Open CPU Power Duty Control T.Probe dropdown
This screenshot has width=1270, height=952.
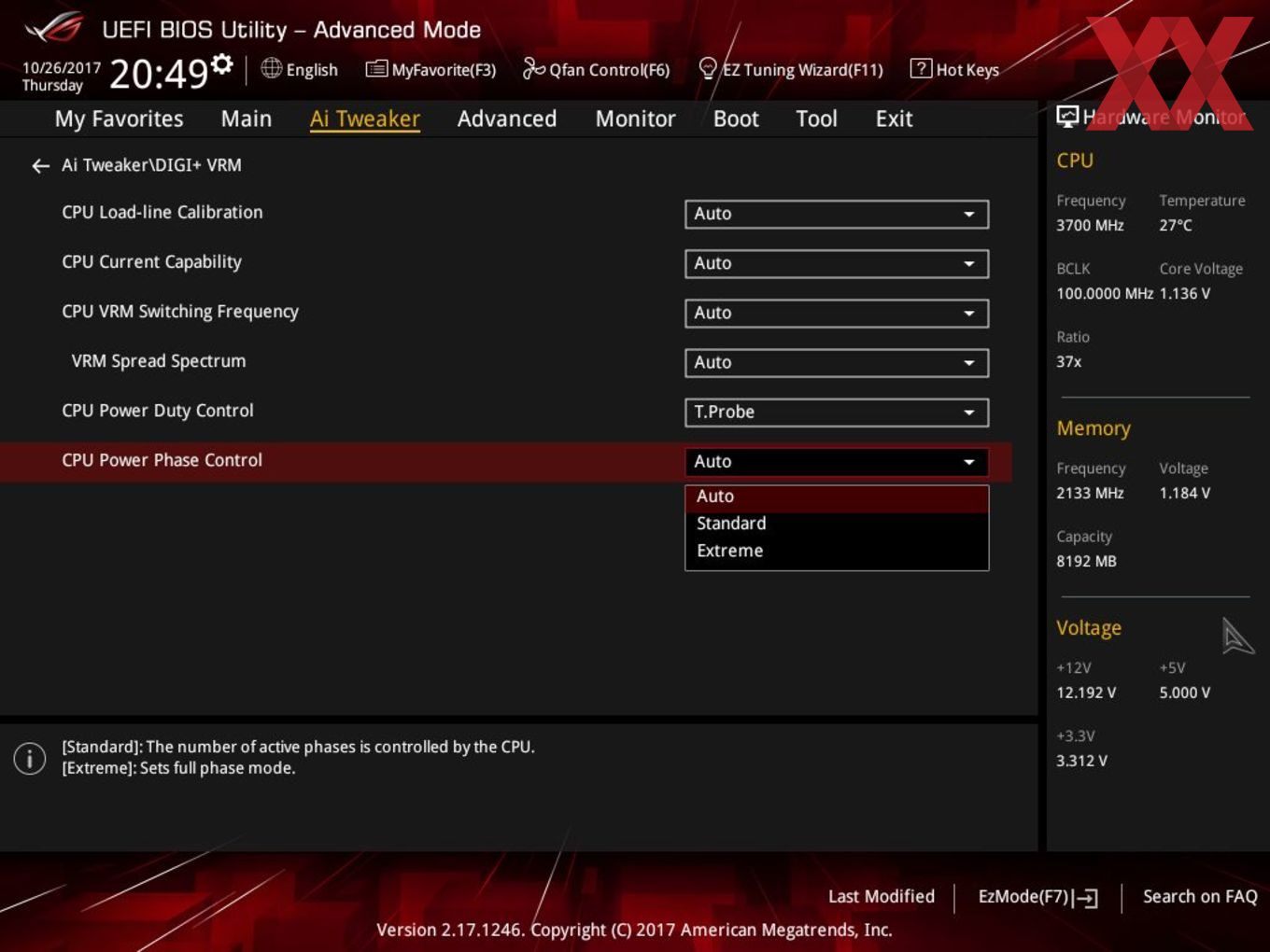coord(837,412)
